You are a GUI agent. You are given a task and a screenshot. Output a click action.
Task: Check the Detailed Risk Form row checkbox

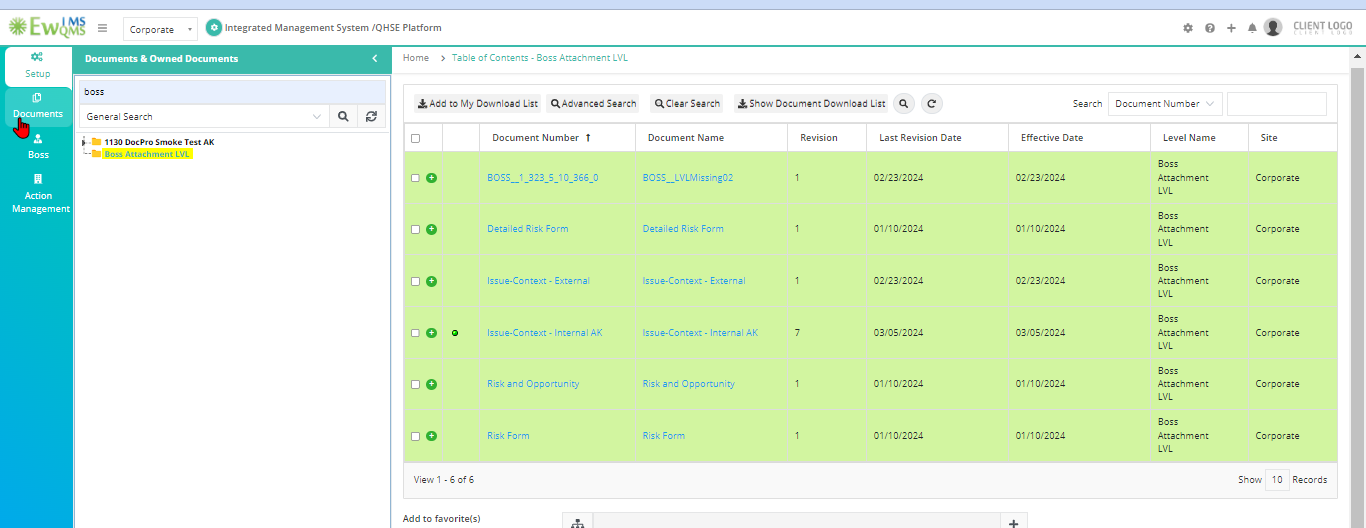click(415, 229)
